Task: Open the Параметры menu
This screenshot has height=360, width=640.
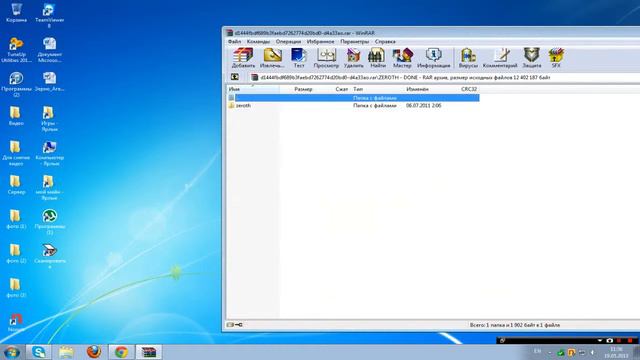Action: pos(355,42)
